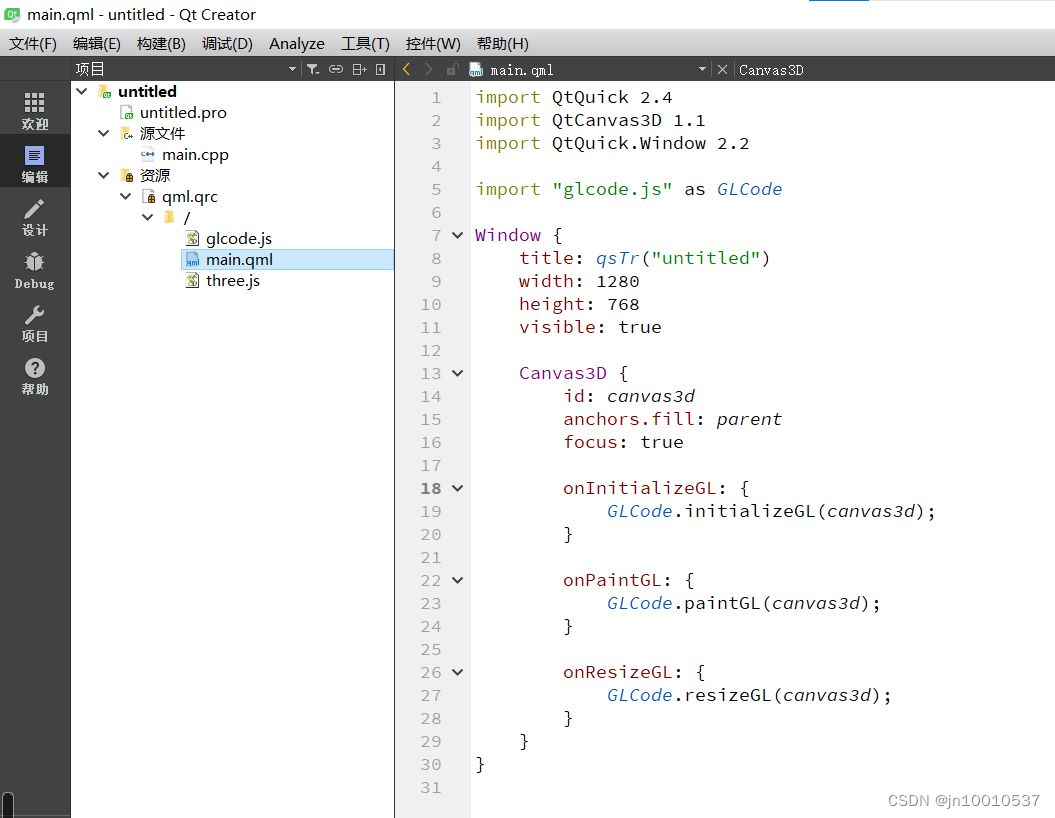Open the 帮助(H) menu

click(x=503, y=44)
